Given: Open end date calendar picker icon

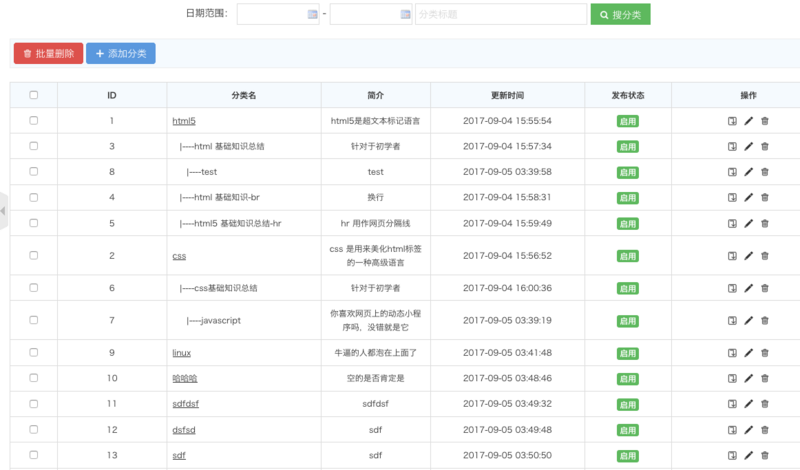Looking at the screenshot, I should (x=405, y=14).
